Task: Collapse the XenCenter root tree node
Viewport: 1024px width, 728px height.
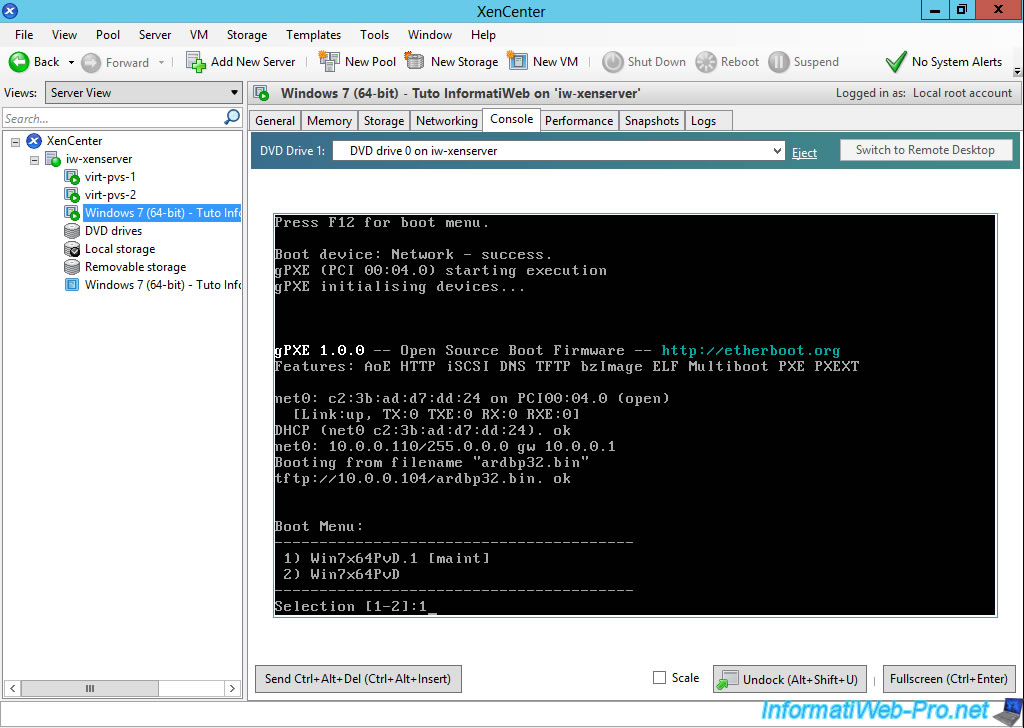Action: tap(16, 141)
